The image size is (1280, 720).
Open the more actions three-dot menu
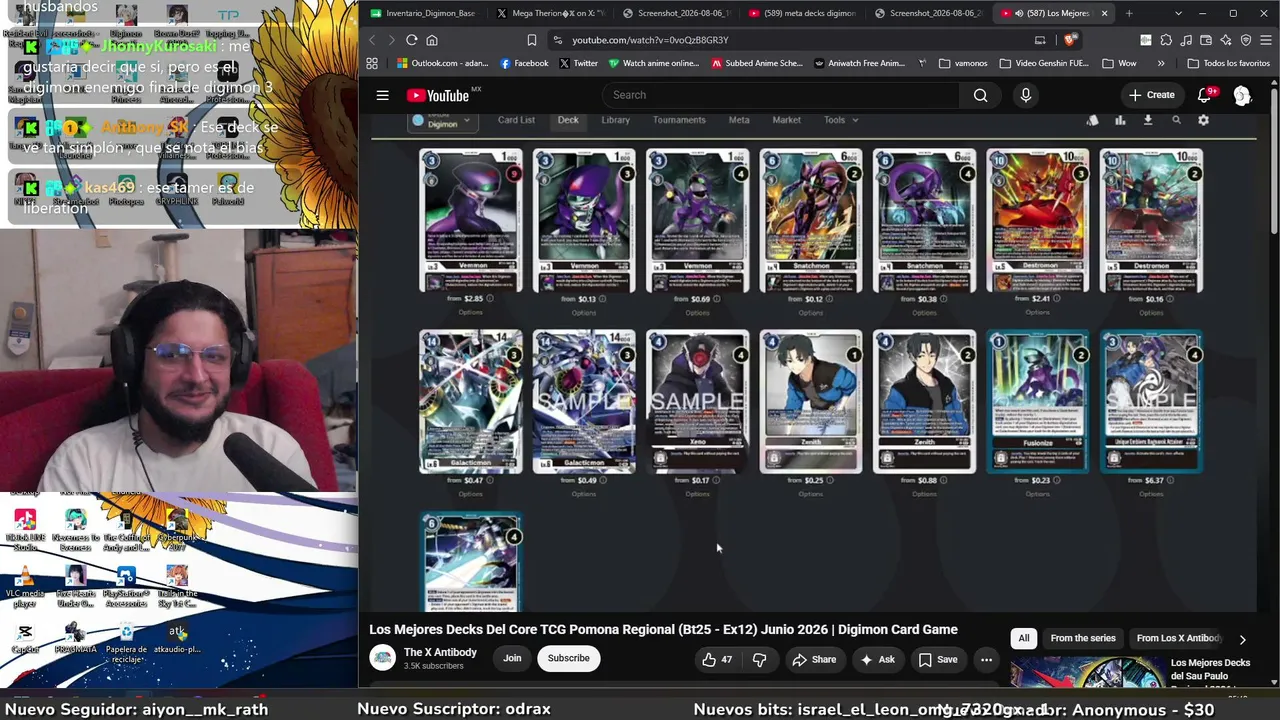(x=986, y=659)
